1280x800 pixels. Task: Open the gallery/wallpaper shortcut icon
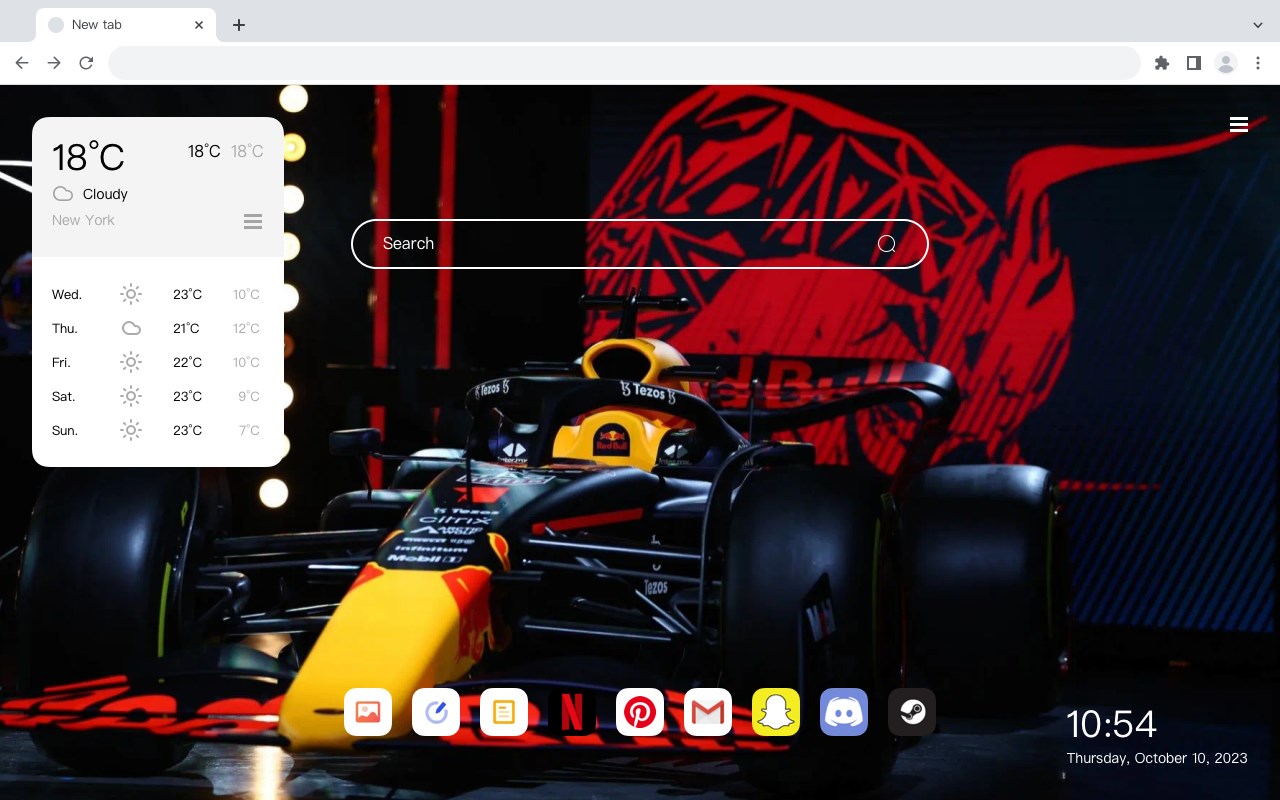click(368, 712)
